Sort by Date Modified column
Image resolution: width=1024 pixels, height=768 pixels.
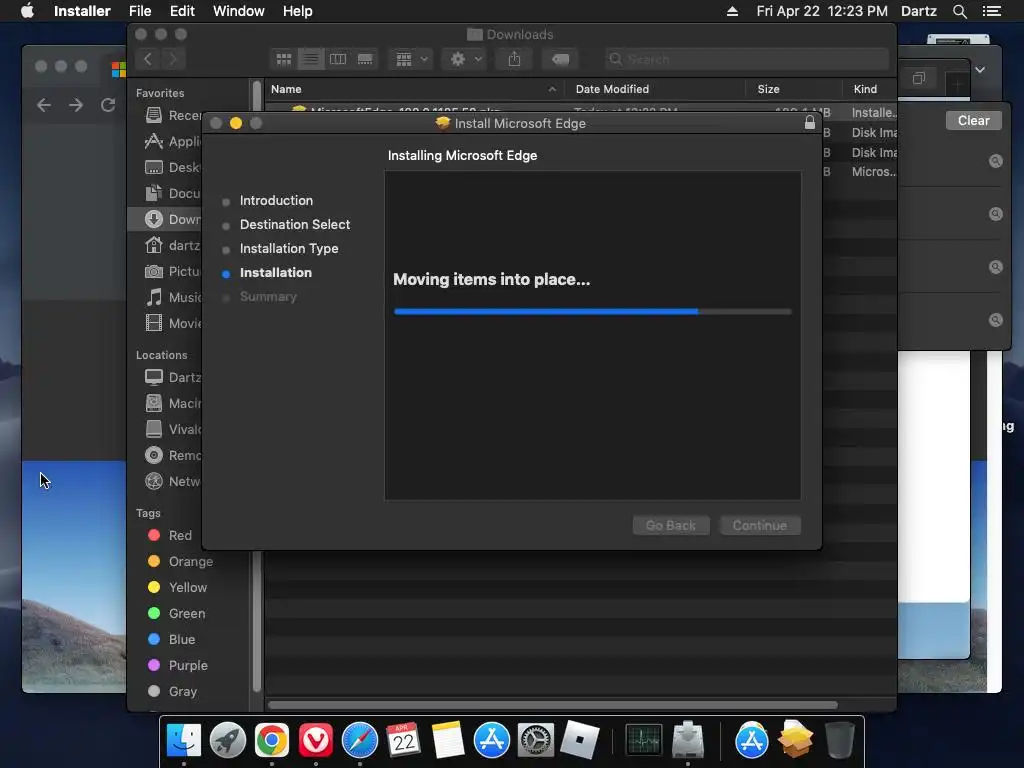coord(612,89)
